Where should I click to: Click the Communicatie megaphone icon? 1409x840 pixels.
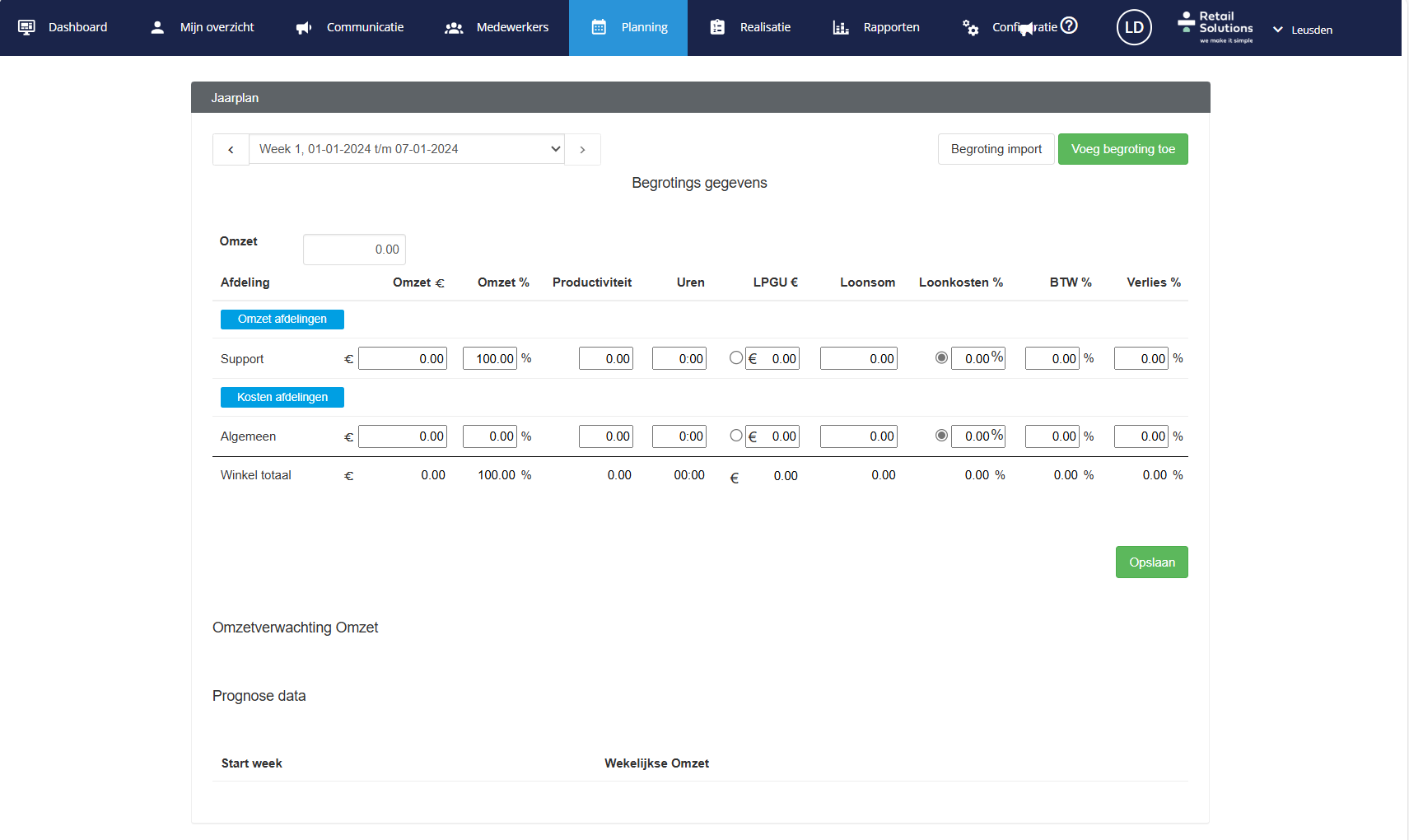(x=304, y=28)
